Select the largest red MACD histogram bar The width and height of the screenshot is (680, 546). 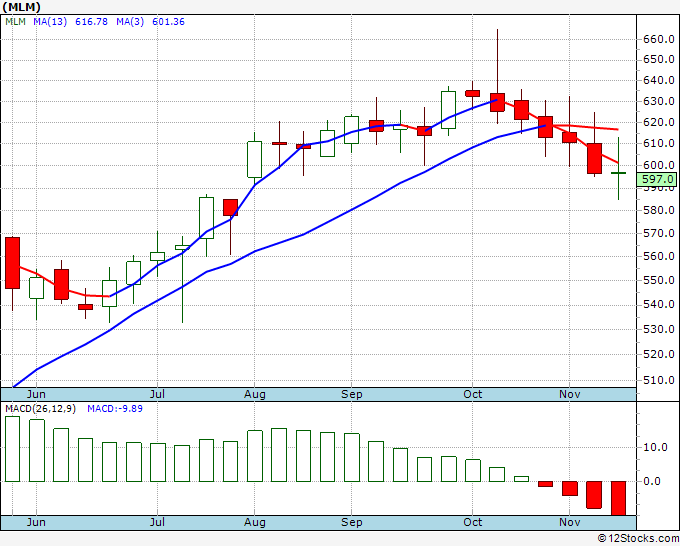point(618,498)
